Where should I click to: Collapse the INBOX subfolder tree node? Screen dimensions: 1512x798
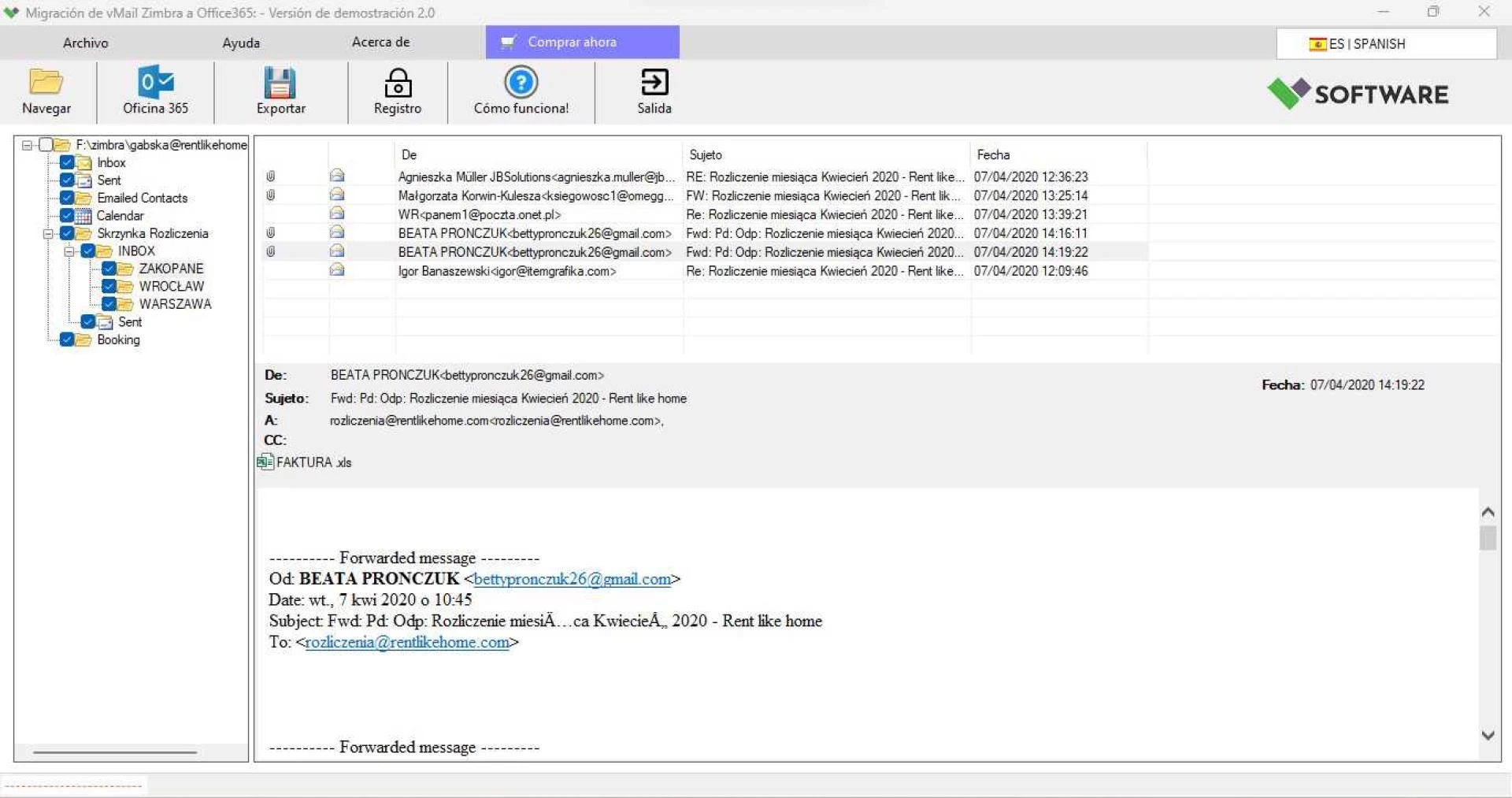pos(69,251)
